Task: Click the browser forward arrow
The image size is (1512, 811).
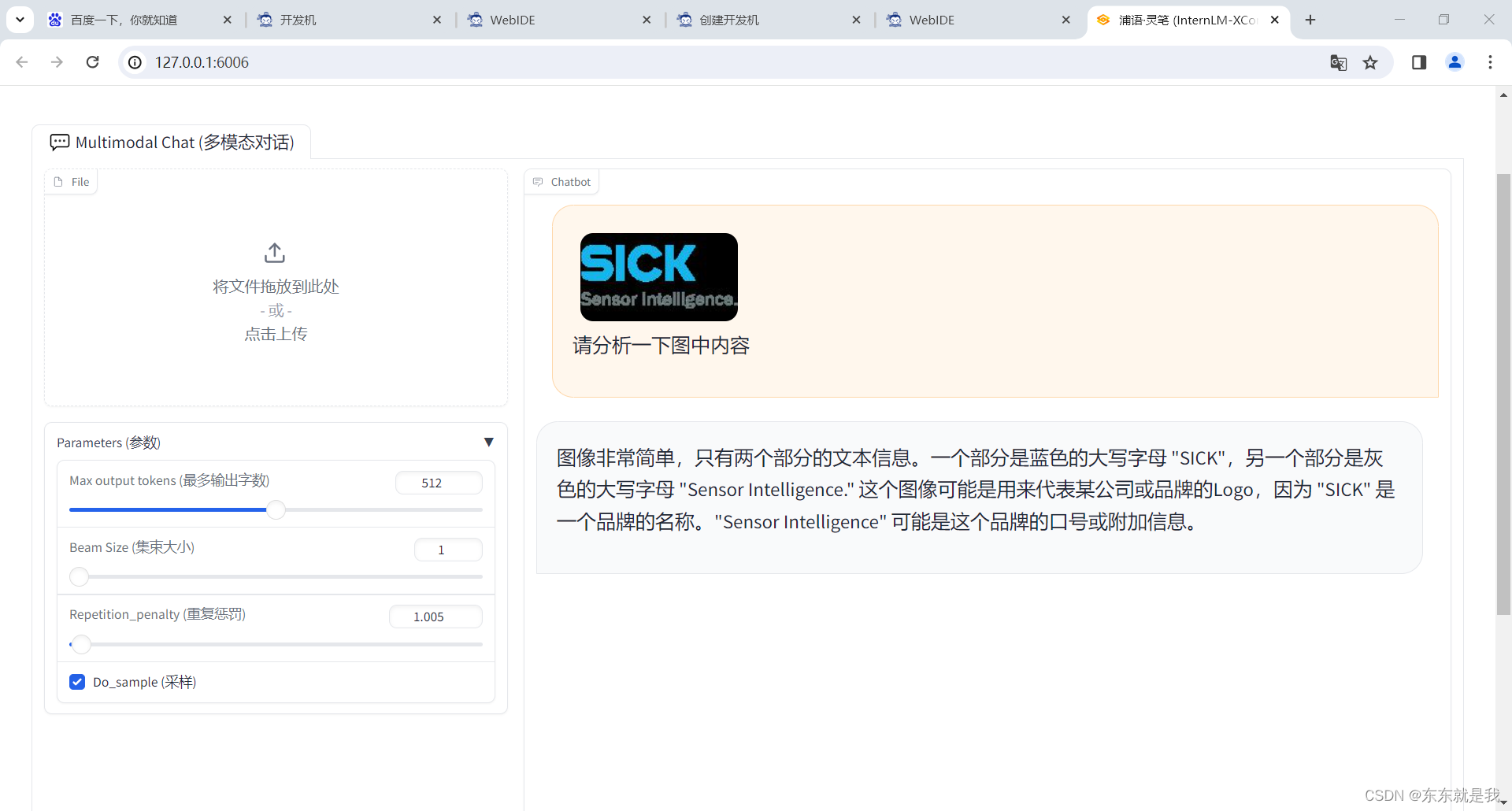Action: 57,62
